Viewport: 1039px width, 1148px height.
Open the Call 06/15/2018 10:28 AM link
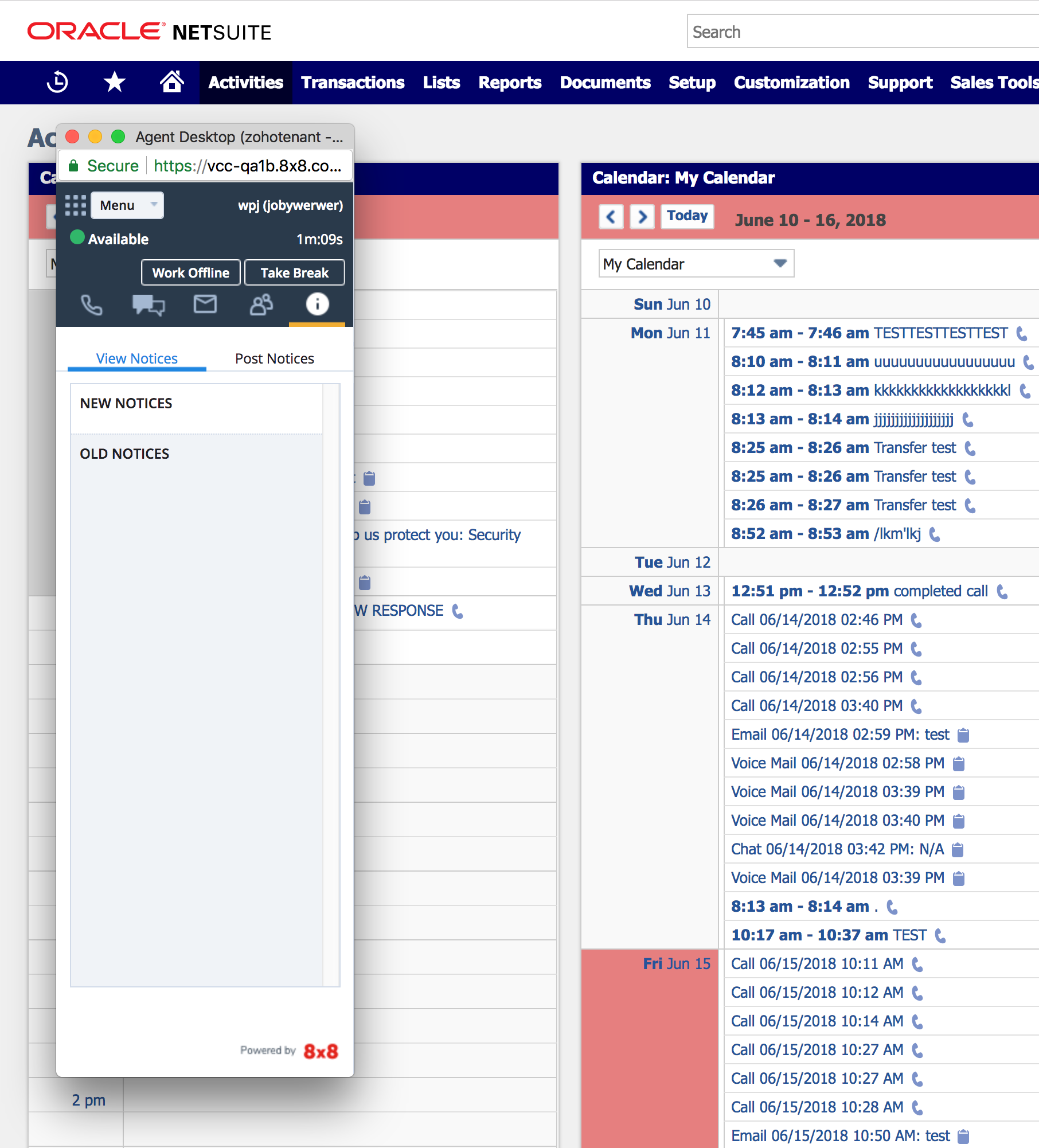[x=817, y=1107]
